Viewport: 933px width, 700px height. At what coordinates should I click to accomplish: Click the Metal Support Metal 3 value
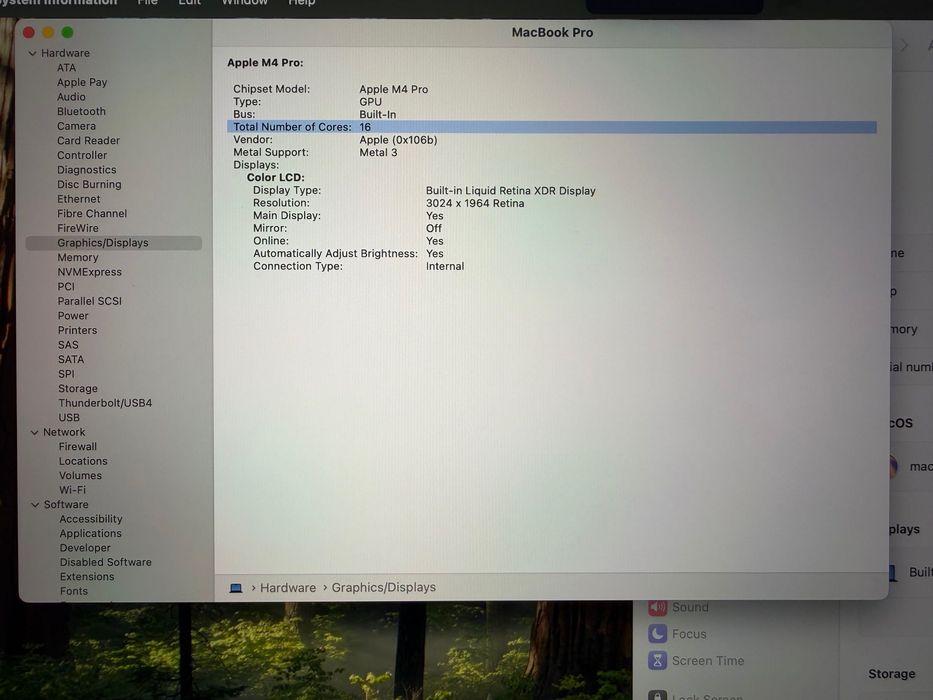(378, 152)
